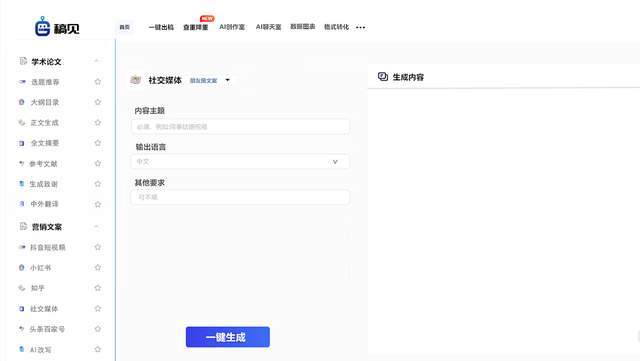The image size is (640, 361).
Task: Click the 正文生成 item icon
Action: (x=22, y=123)
